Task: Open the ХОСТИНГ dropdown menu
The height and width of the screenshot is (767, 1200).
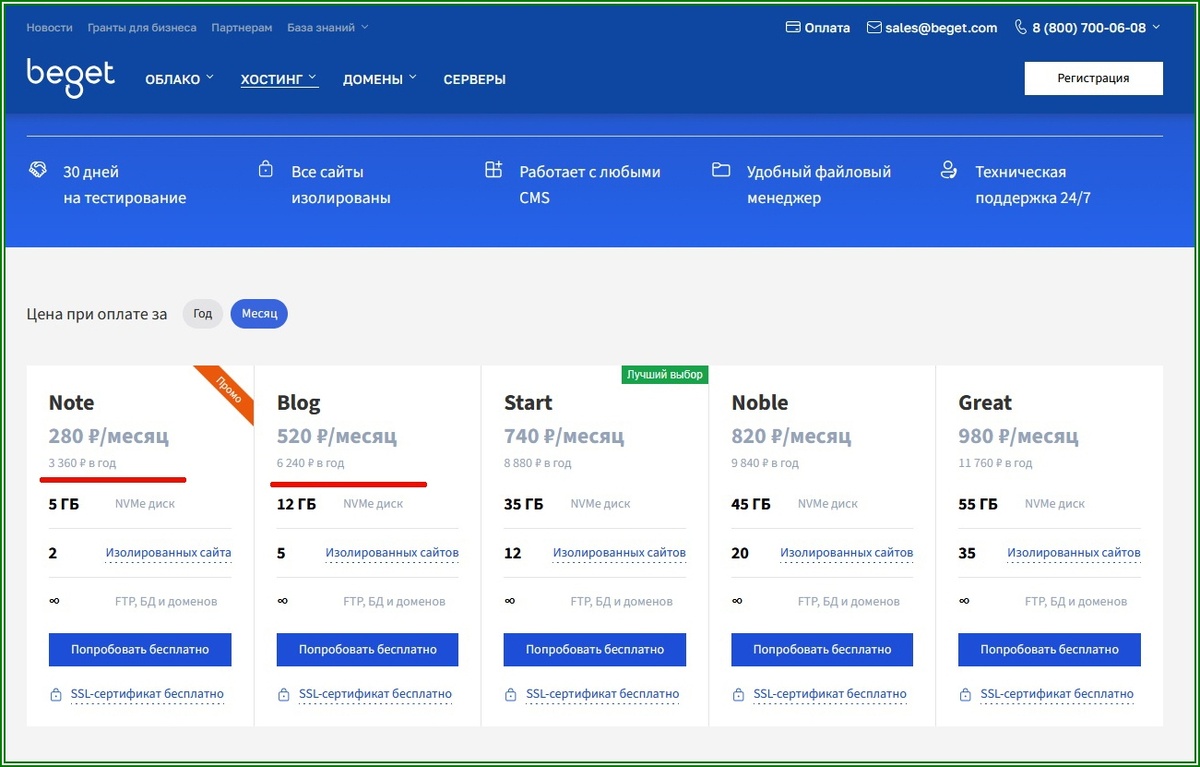Action: (279, 79)
